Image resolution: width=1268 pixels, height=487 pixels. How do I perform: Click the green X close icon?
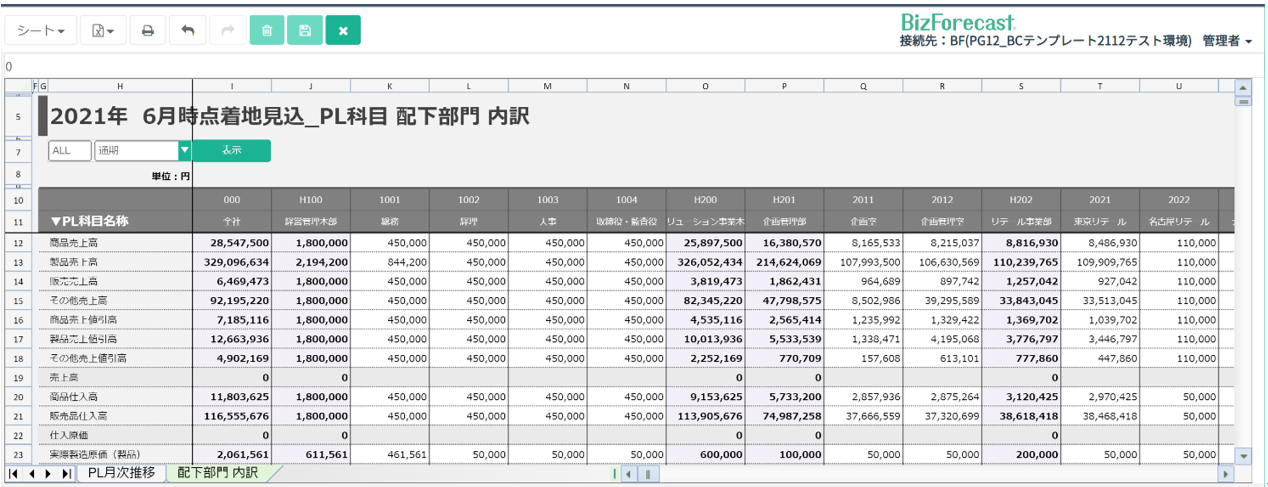(343, 31)
